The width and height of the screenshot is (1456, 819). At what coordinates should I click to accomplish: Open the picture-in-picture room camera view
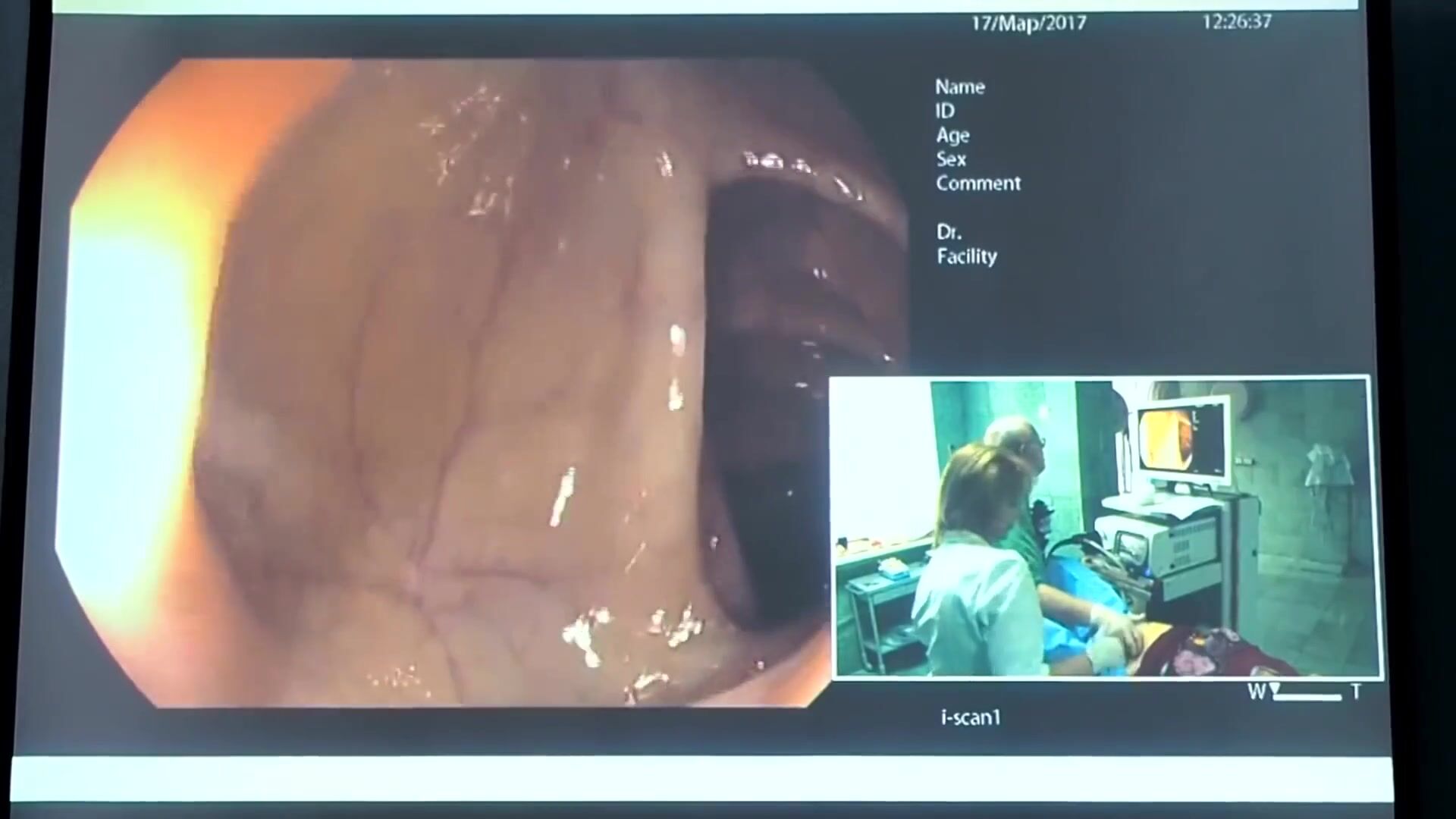tap(1103, 527)
